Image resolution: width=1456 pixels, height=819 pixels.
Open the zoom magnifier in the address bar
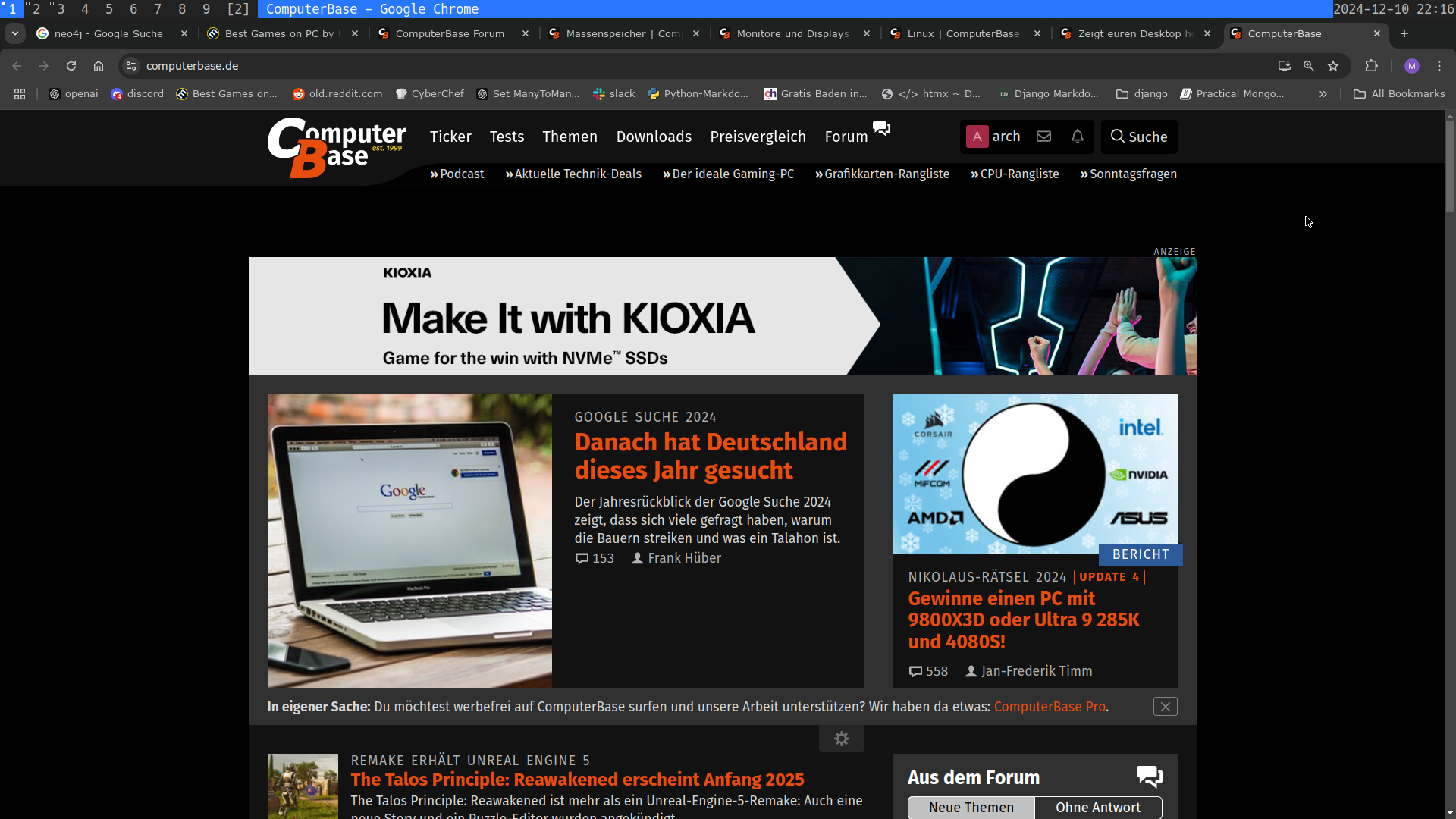tap(1308, 66)
